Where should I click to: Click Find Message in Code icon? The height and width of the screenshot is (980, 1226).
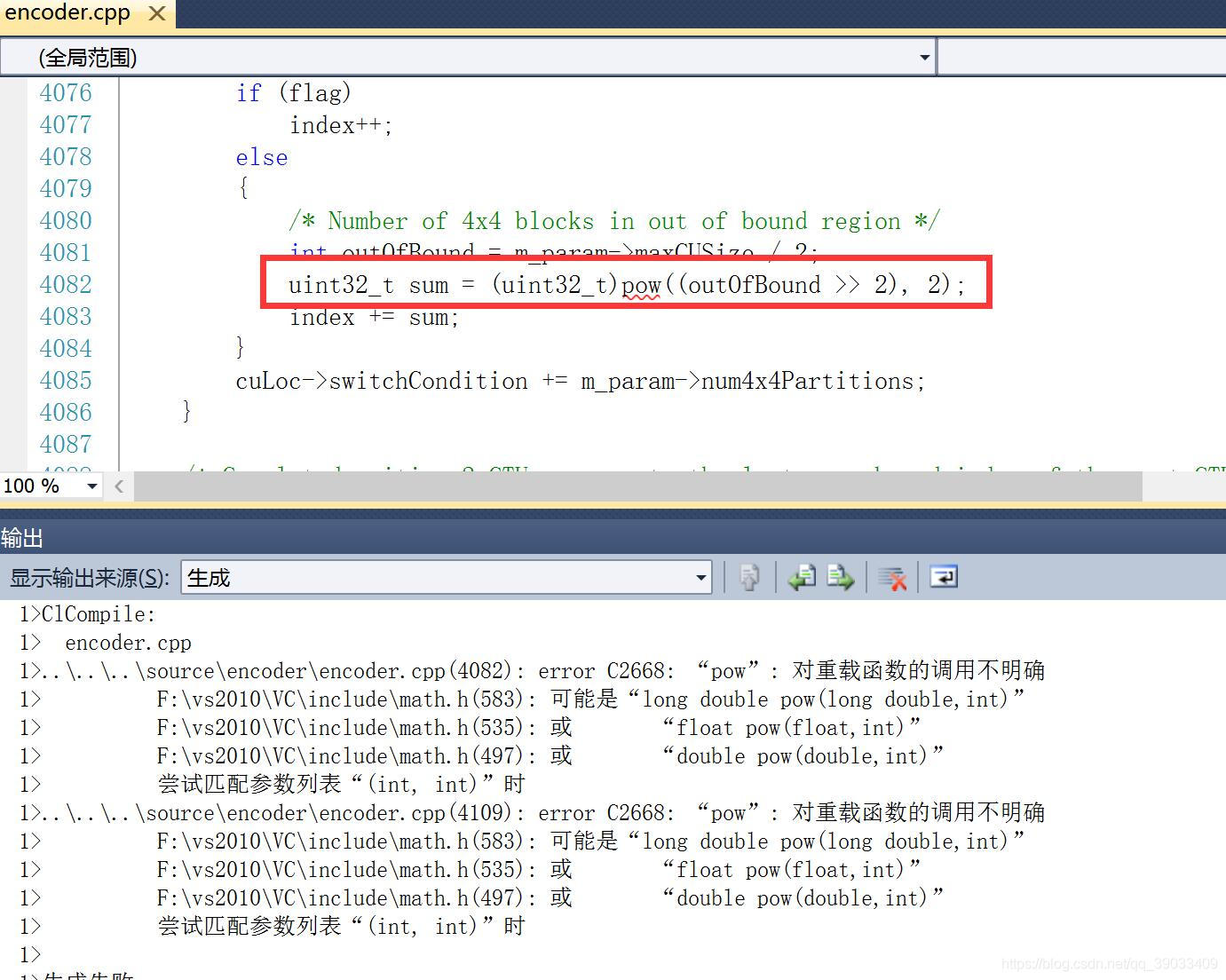coord(748,578)
